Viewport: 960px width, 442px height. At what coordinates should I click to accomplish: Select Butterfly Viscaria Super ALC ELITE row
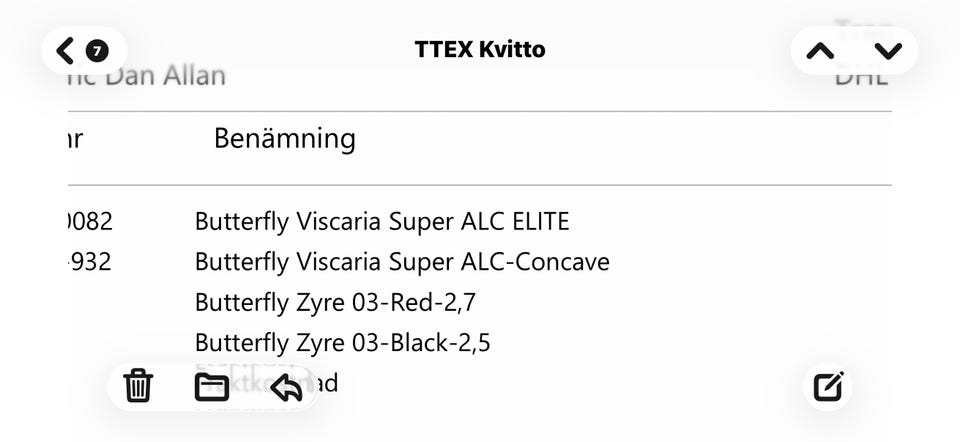coord(382,221)
